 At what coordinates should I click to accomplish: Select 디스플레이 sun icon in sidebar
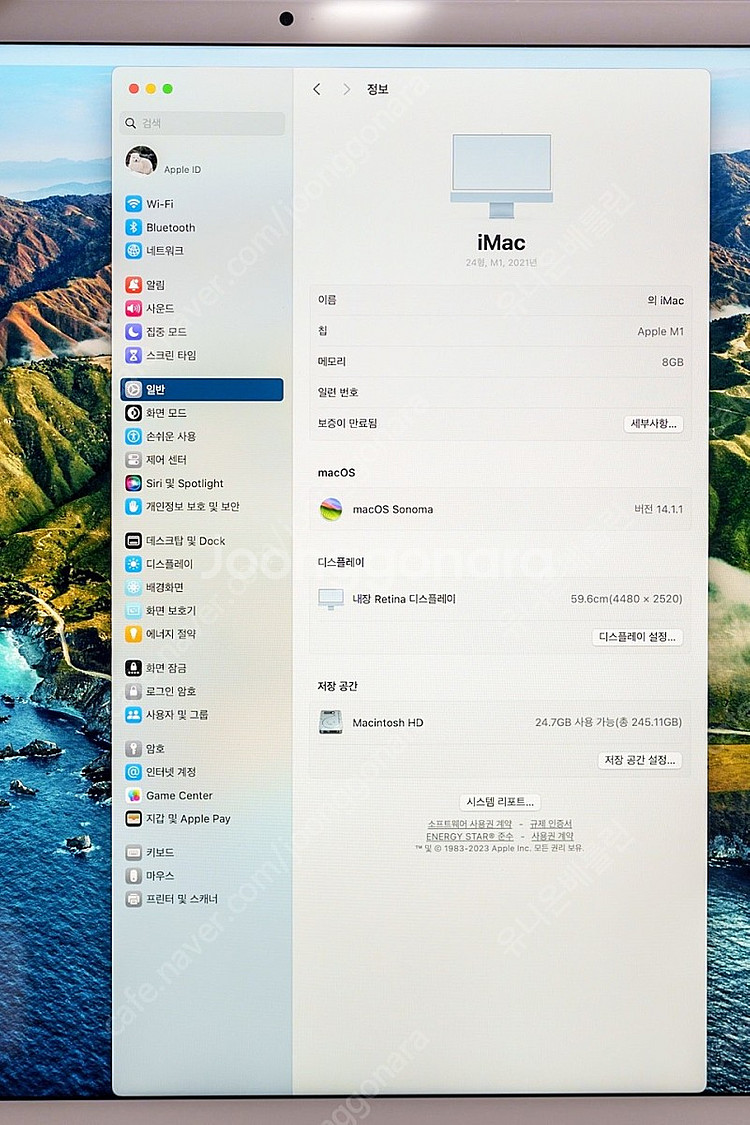tap(133, 564)
